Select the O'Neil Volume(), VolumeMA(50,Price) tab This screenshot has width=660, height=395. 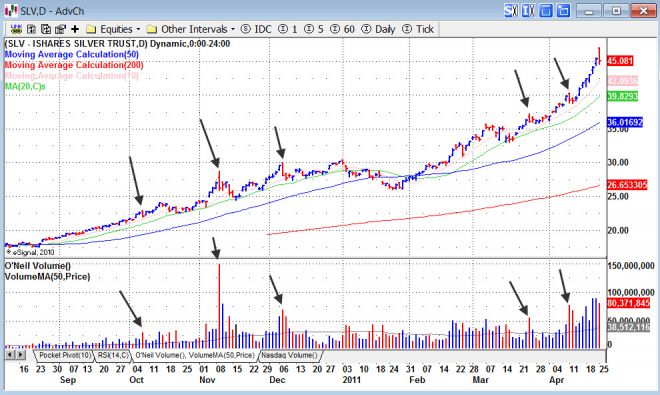click(194, 355)
